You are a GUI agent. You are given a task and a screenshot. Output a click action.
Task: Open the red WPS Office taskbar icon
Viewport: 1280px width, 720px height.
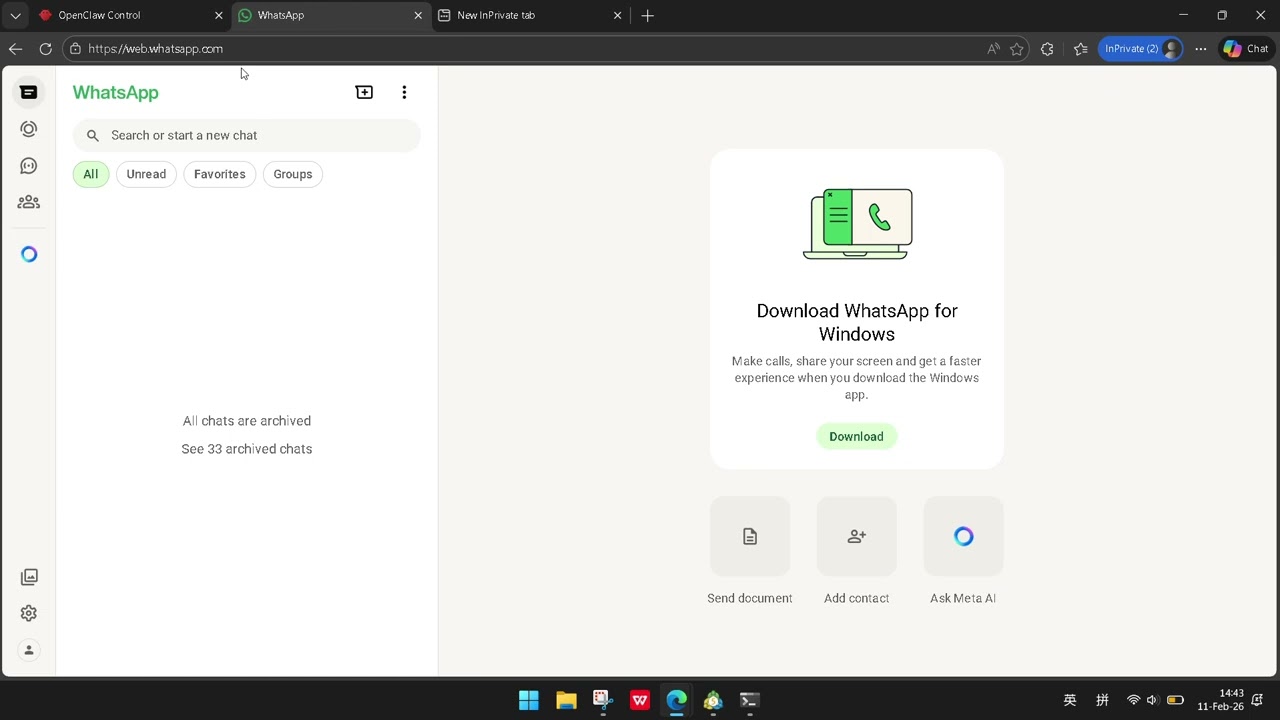640,700
